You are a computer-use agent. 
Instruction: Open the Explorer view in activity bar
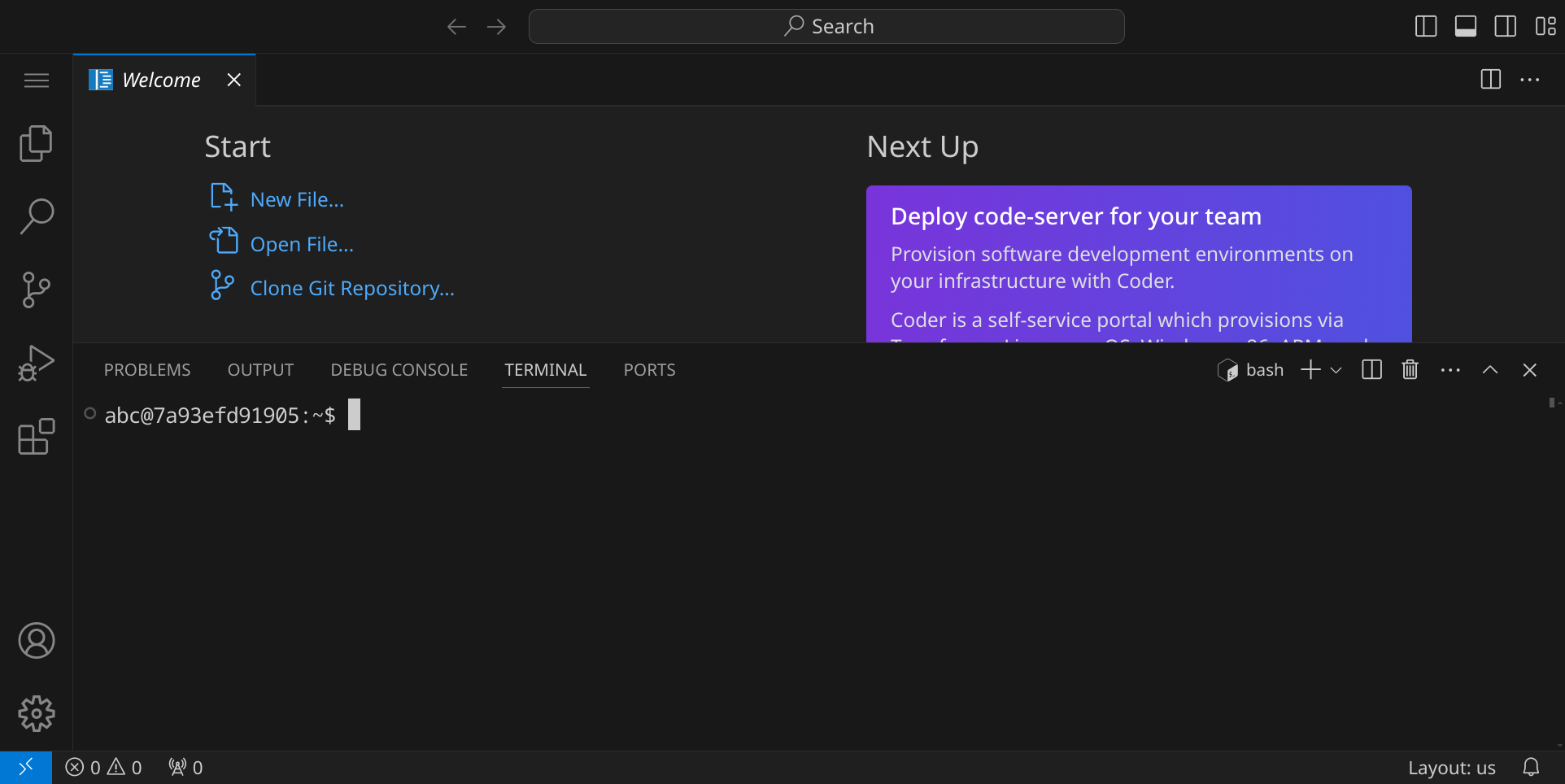click(36, 144)
